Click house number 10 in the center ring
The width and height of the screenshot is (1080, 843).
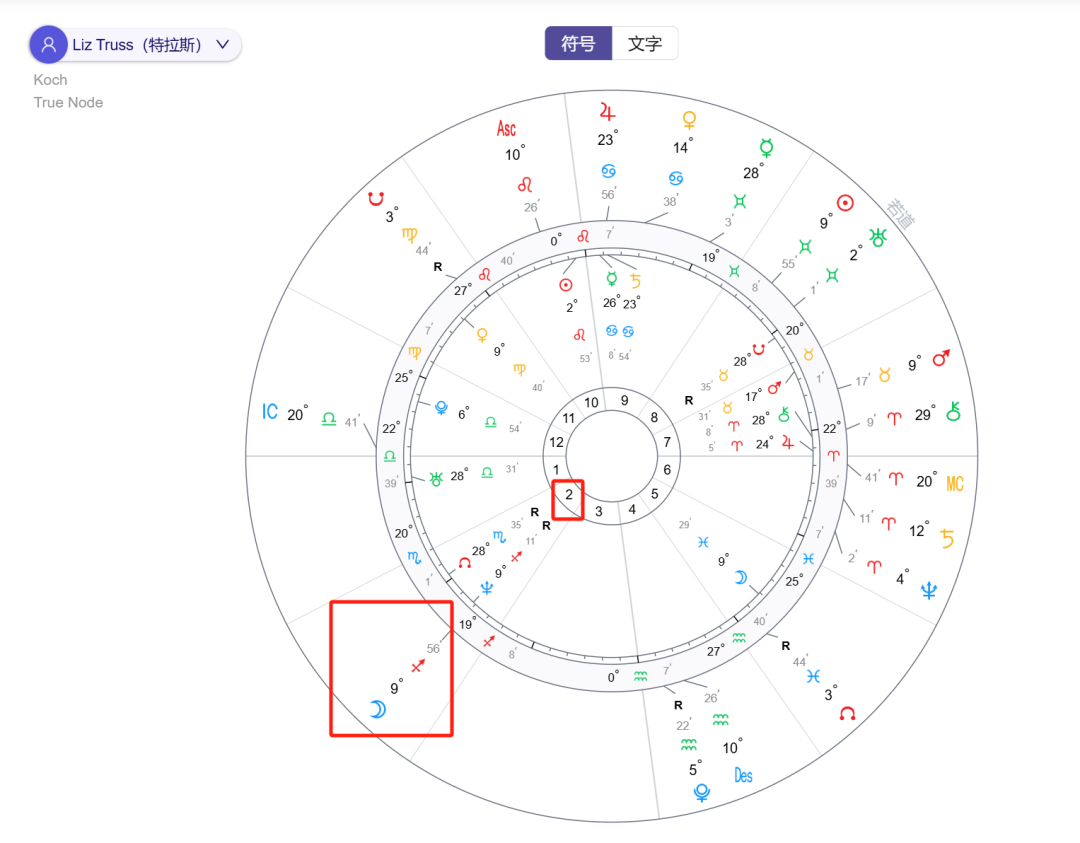point(591,403)
